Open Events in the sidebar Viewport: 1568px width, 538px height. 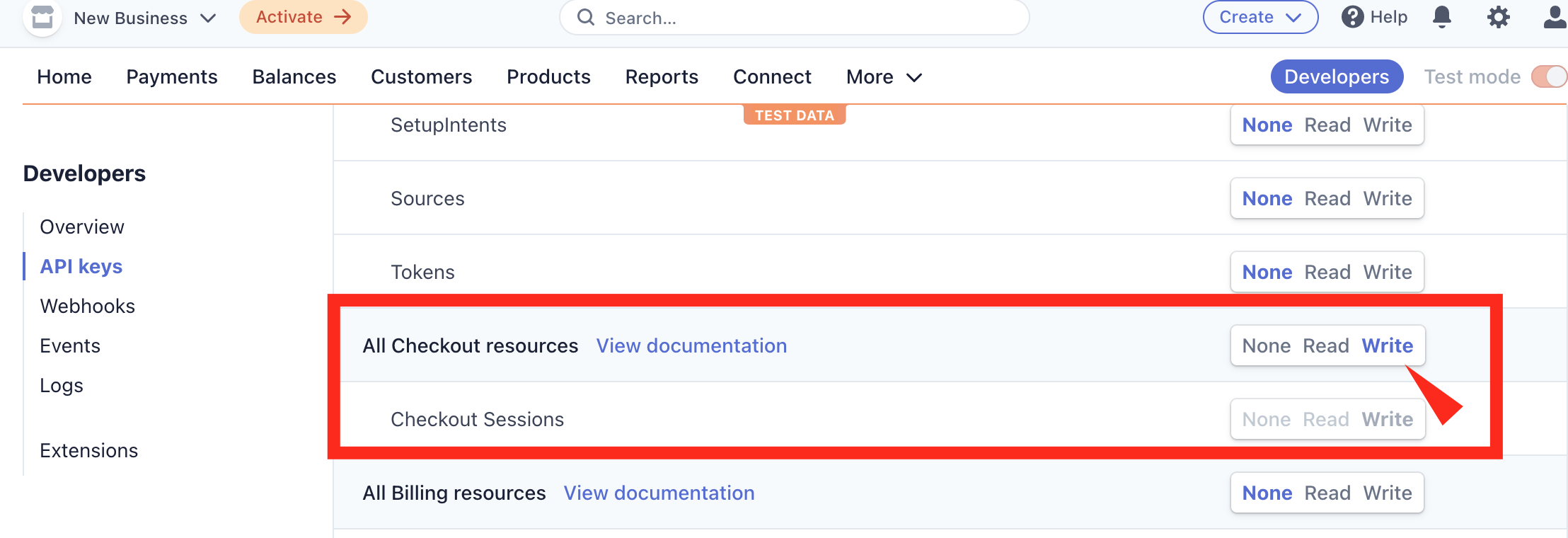tap(70, 345)
